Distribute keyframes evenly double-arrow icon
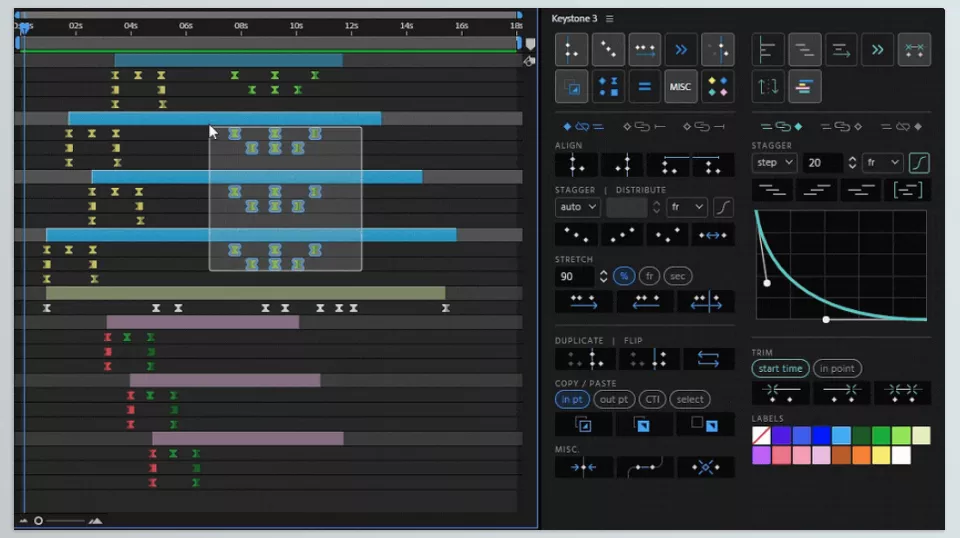Viewport: 960px width, 538px height. click(x=713, y=235)
